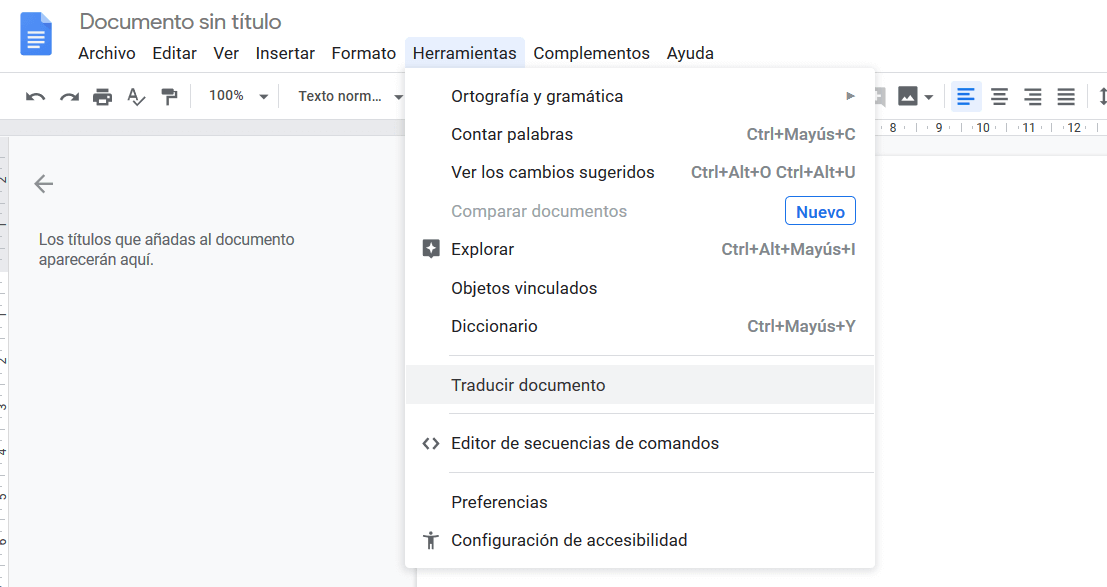The height and width of the screenshot is (587, 1107).
Task: Open the Ayuda menu
Action: click(690, 54)
